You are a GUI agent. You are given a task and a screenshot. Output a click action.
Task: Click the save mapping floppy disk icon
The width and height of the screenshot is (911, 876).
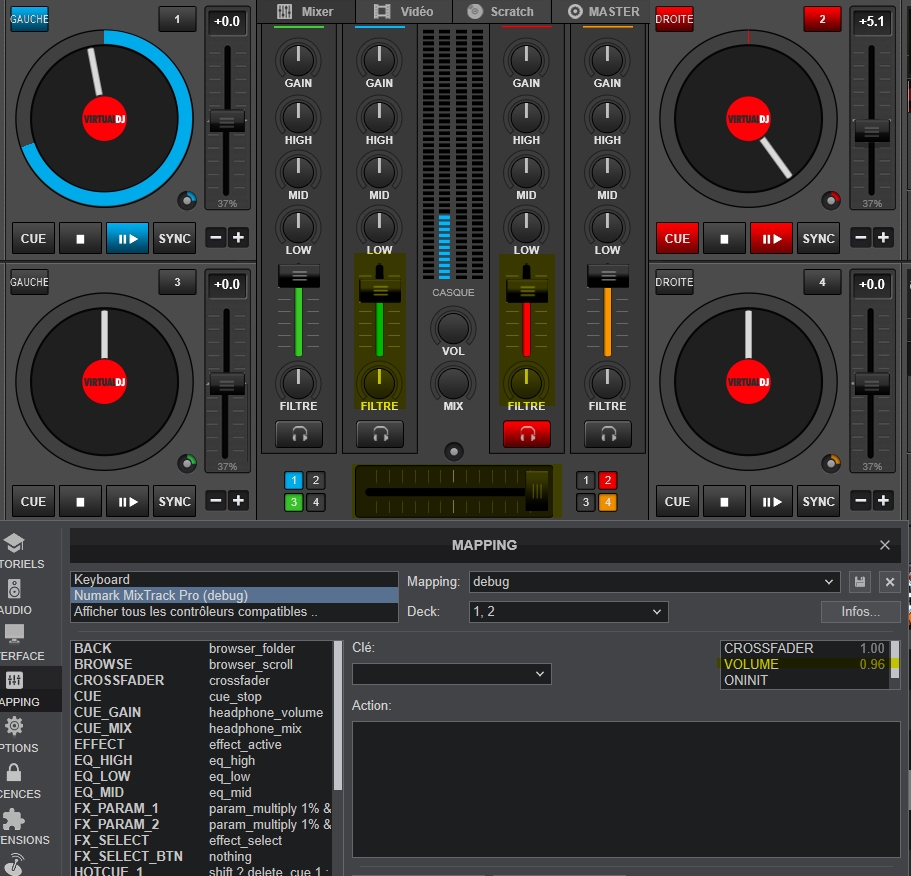tap(860, 581)
